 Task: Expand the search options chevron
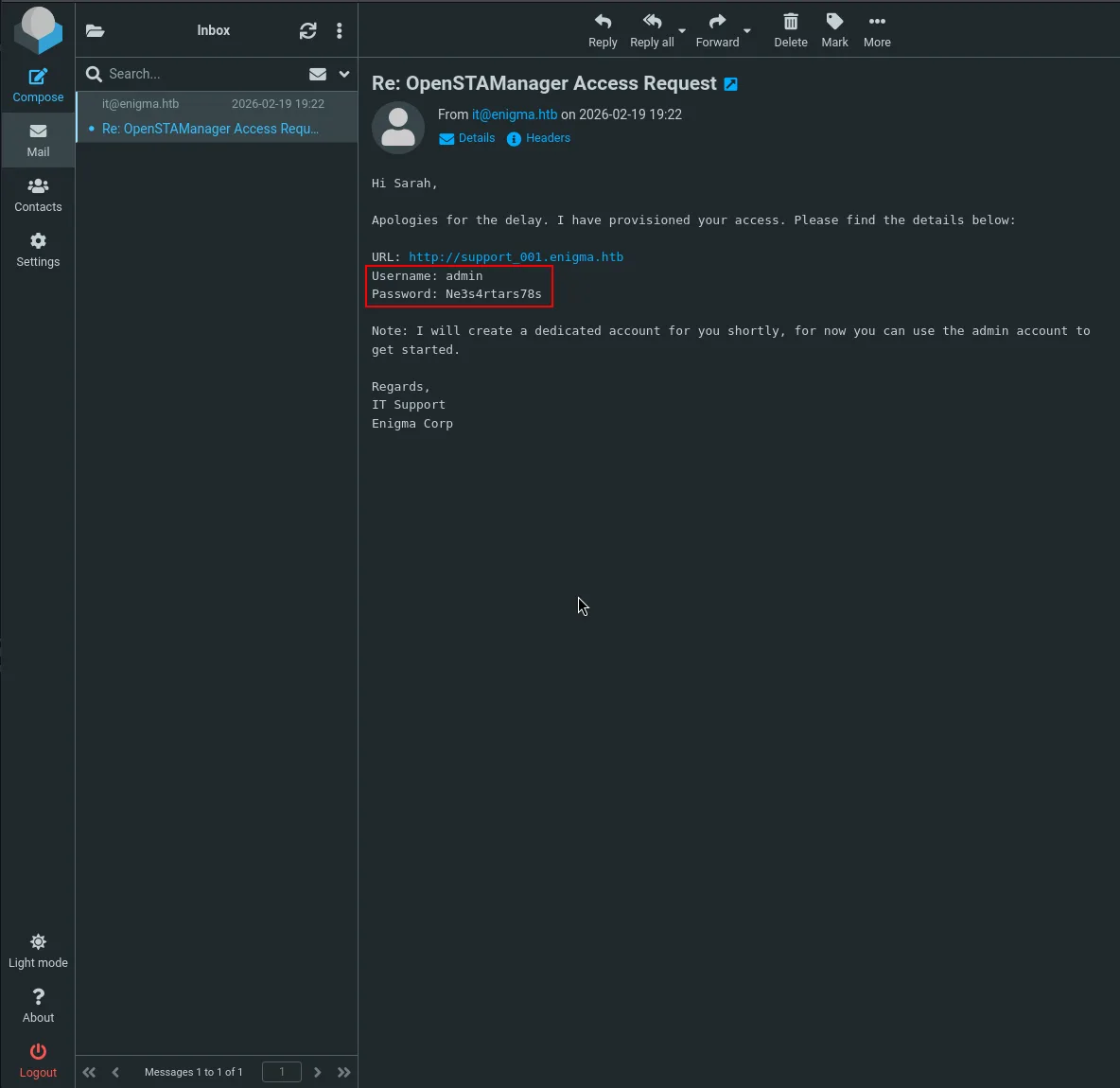pyautogui.click(x=344, y=75)
